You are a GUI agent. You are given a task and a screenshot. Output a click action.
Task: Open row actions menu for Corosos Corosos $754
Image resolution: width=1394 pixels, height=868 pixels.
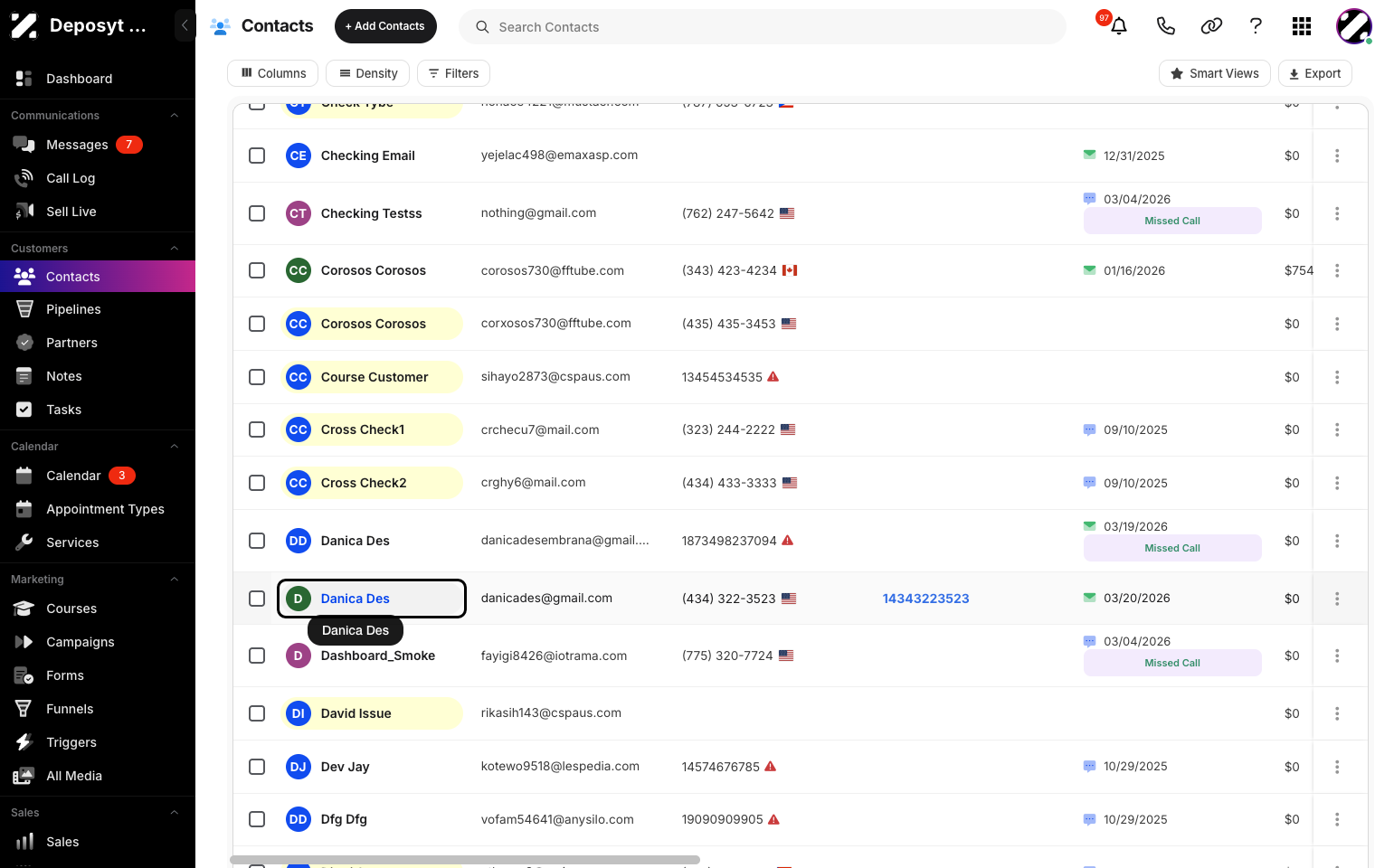pos(1337,270)
